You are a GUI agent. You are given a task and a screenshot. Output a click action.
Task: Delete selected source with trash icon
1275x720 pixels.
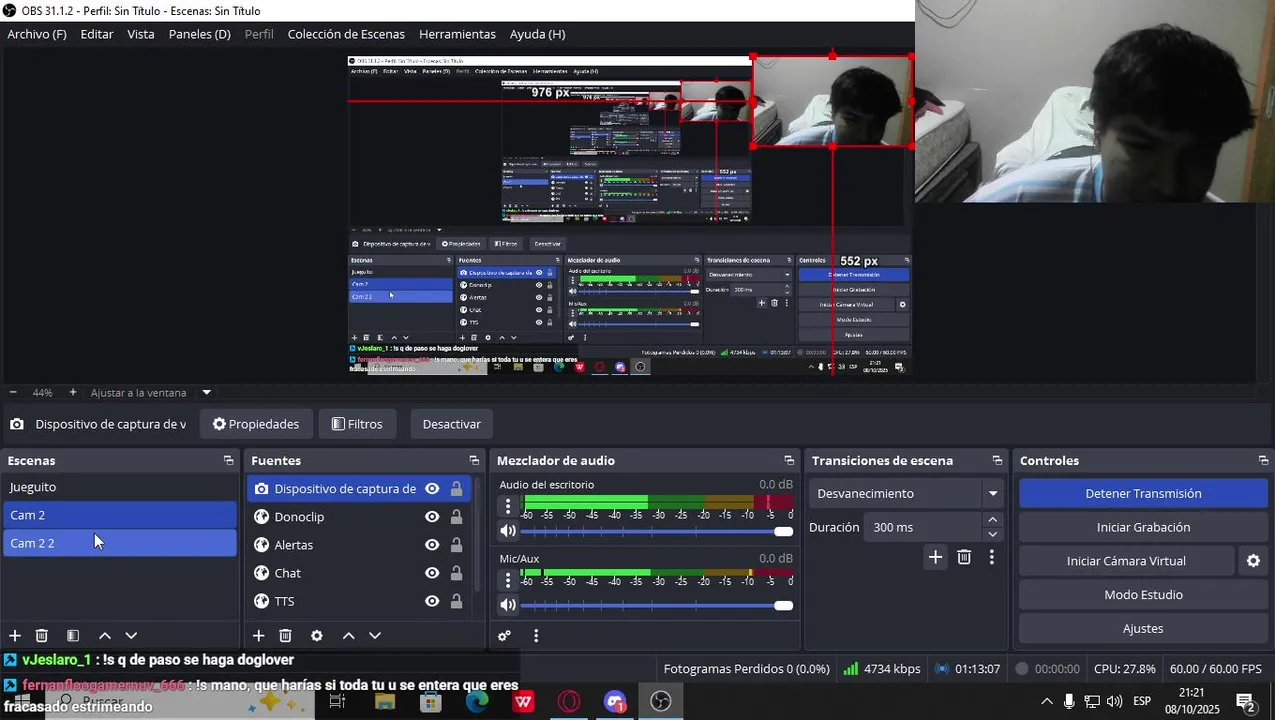click(x=285, y=636)
